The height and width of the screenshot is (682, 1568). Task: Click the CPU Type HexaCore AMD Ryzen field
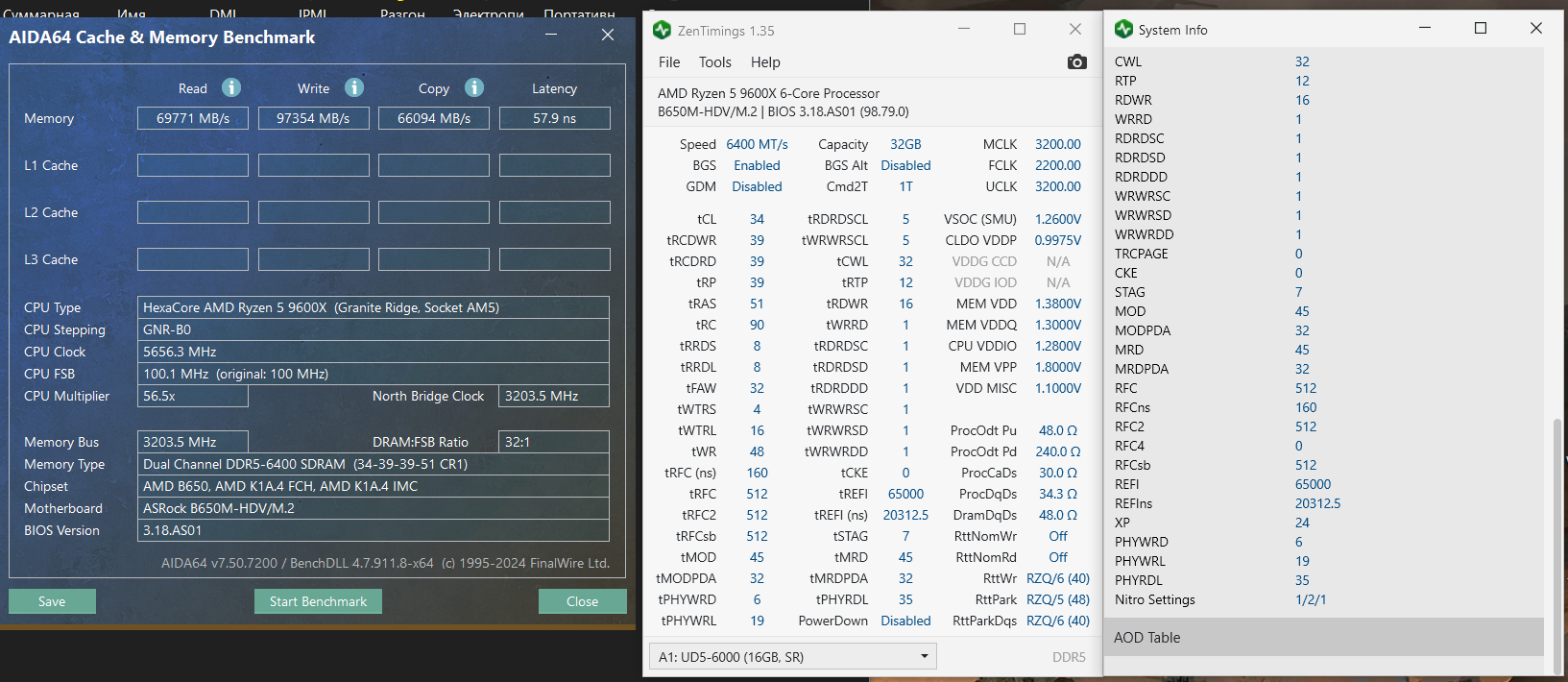[374, 307]
